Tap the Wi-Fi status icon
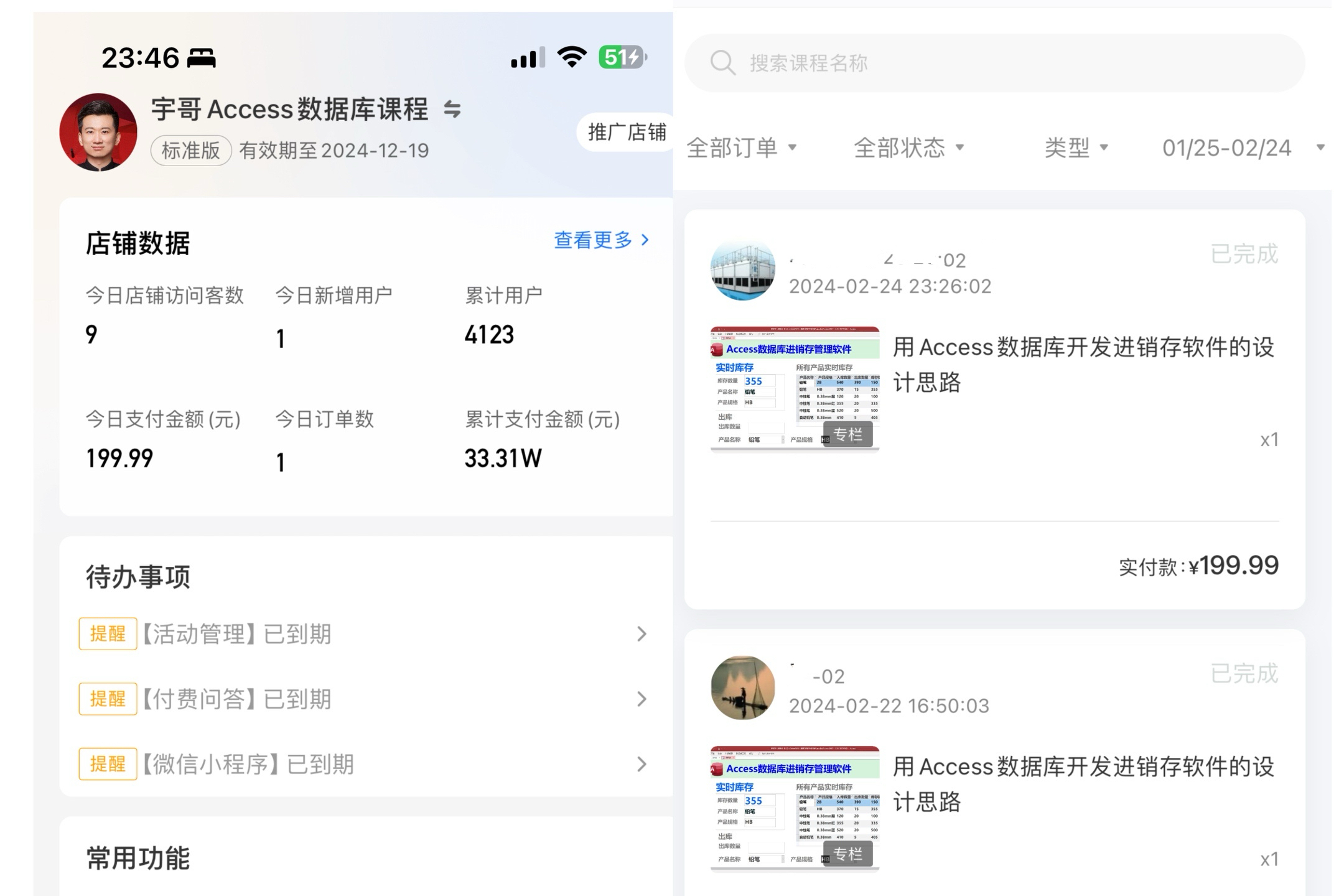This screenshot has height=896, width=1344. pos(572,57)
